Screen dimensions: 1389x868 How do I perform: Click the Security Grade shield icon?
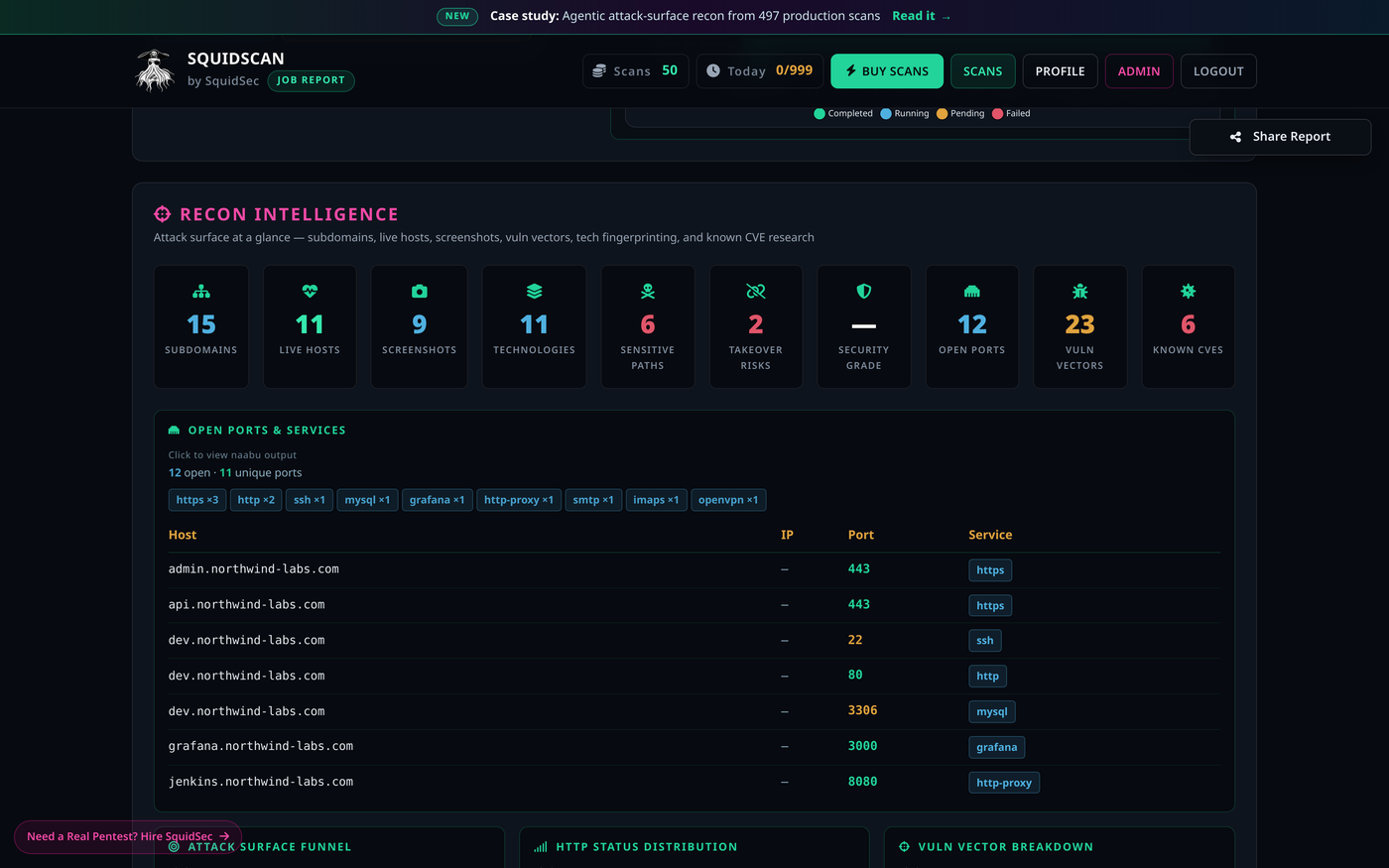click(864, 292)
